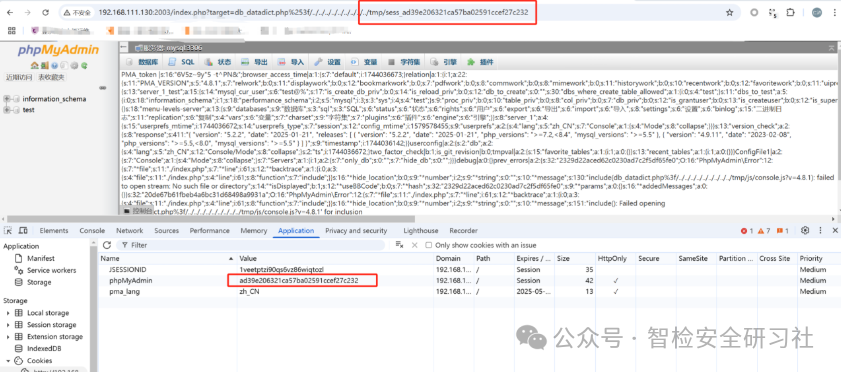The width and height of the screenshot is (841, 372).
Task: Switch to DevTools Lighthouse tab
Action: [420, 230]
